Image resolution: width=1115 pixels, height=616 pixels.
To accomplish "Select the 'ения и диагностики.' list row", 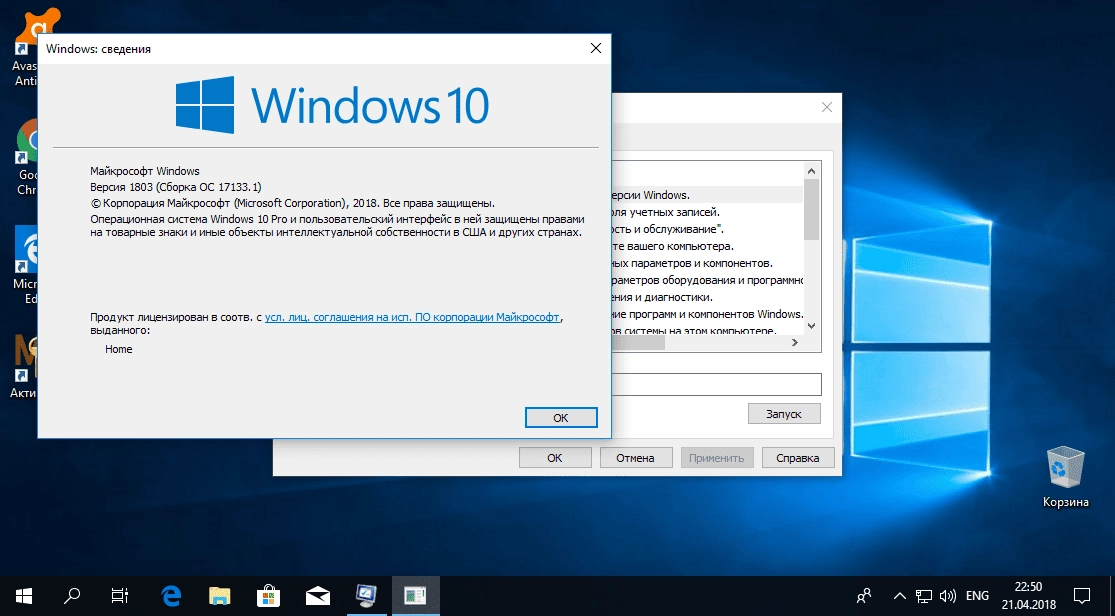I will (x=707, y=297).
